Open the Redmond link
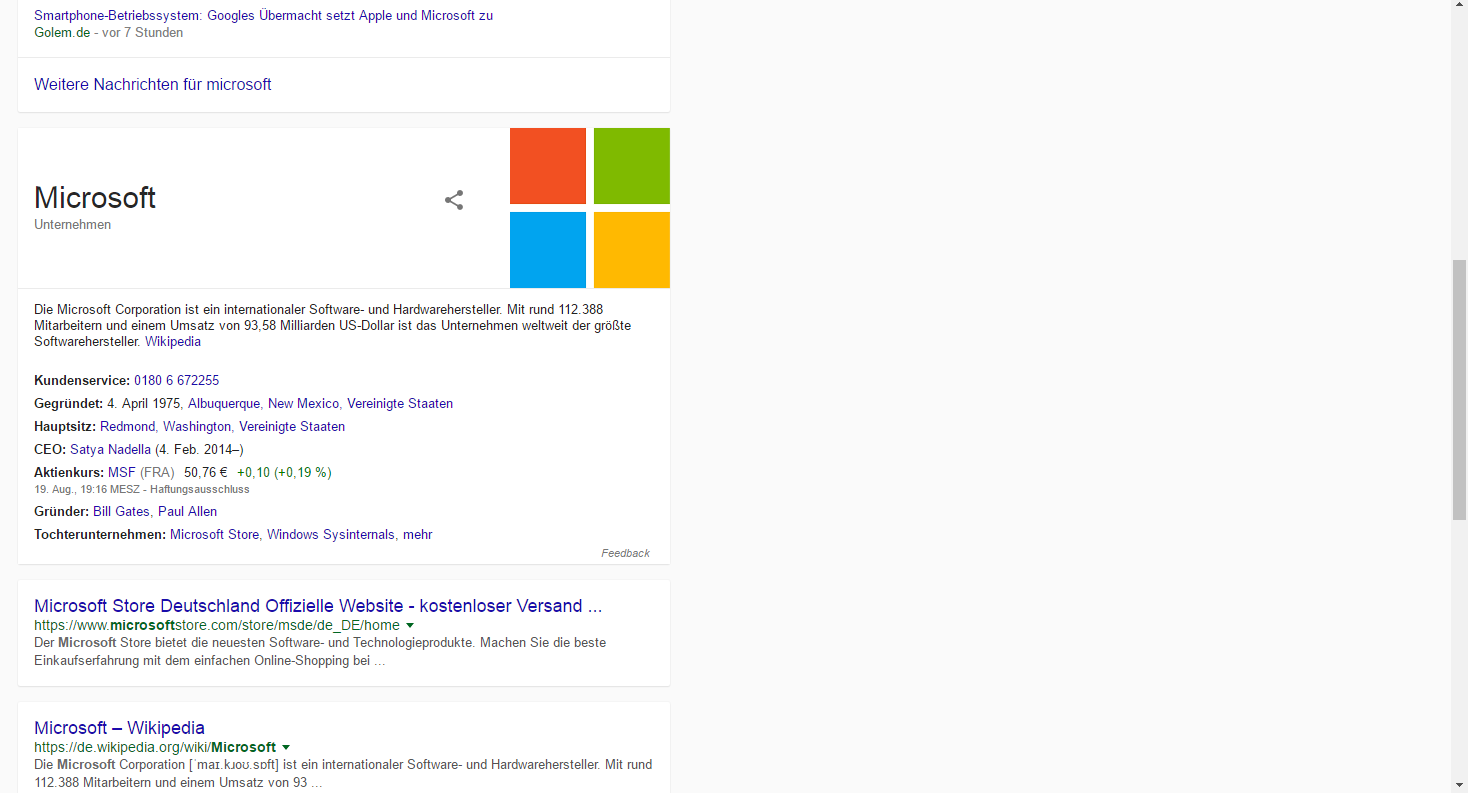1468x793 pixels. pyautogui.click(x=128, y=427)
